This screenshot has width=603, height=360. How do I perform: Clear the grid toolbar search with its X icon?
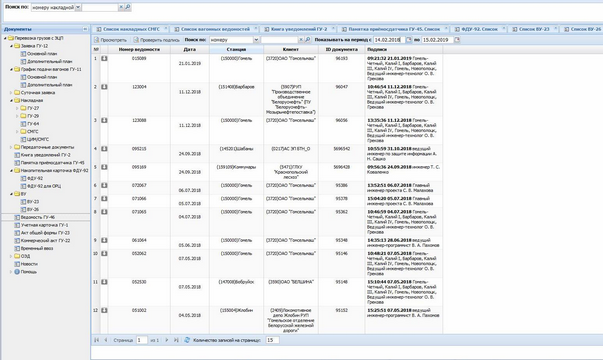point(301,40)
